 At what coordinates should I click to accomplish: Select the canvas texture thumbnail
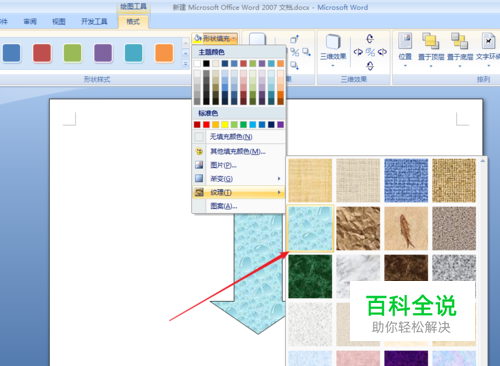click(x=358, y=180)
